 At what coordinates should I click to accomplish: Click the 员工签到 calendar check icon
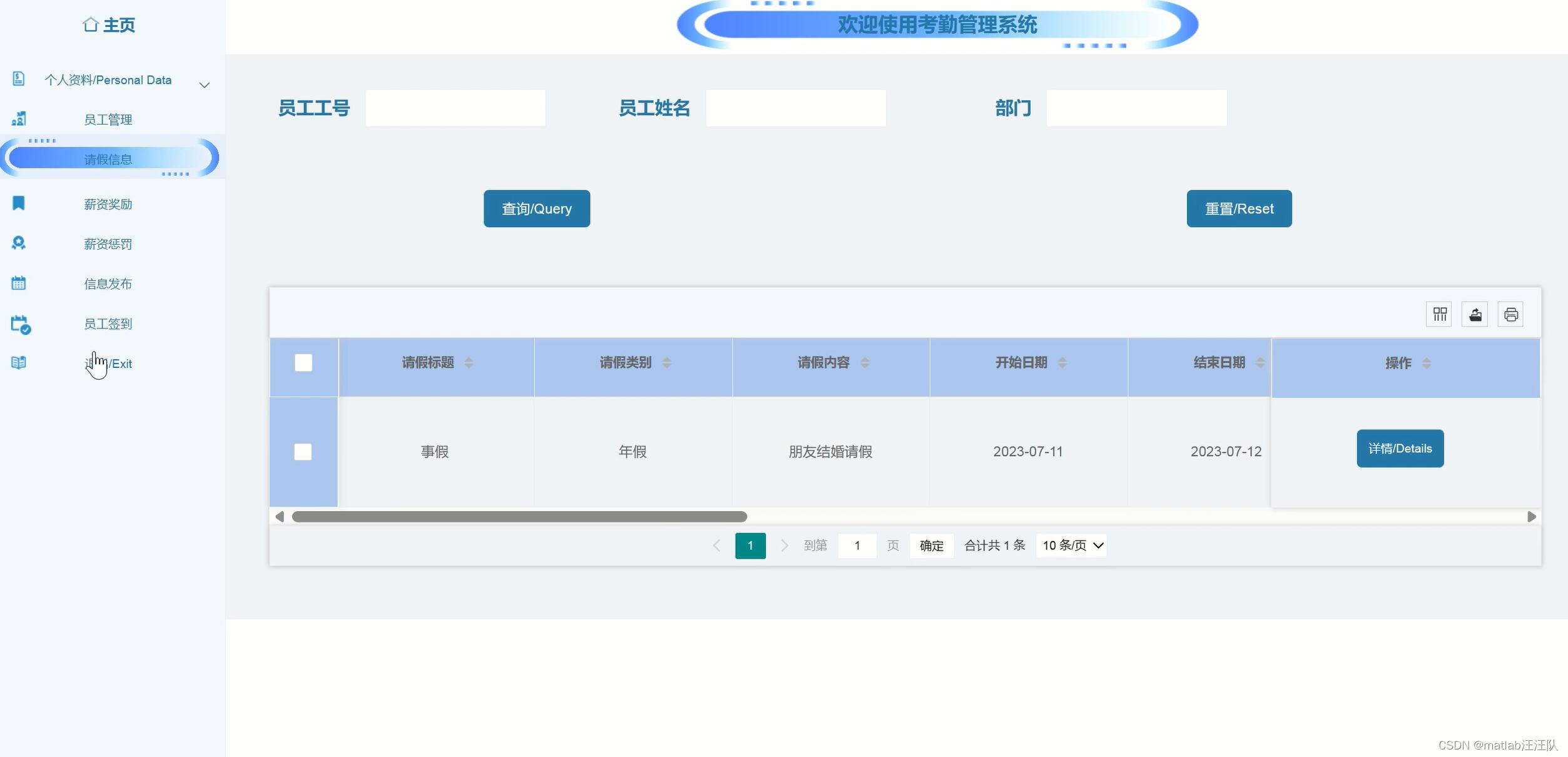20,324
